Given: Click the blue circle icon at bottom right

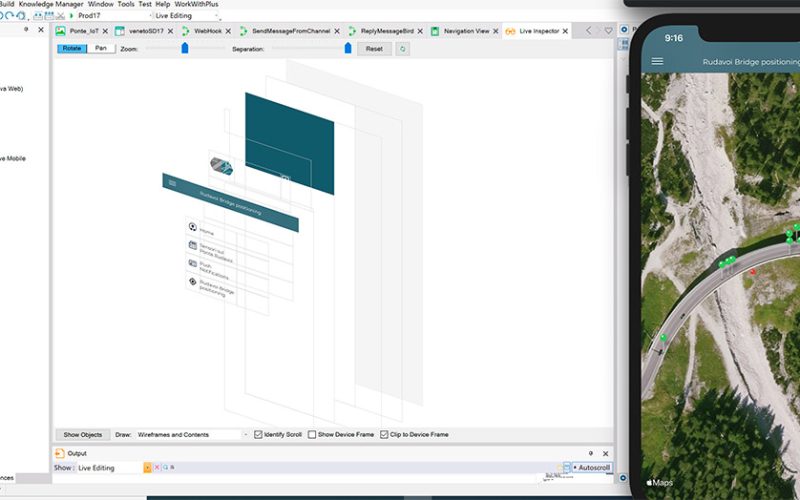Looking at the screenshot, I should tap(623, 478).
